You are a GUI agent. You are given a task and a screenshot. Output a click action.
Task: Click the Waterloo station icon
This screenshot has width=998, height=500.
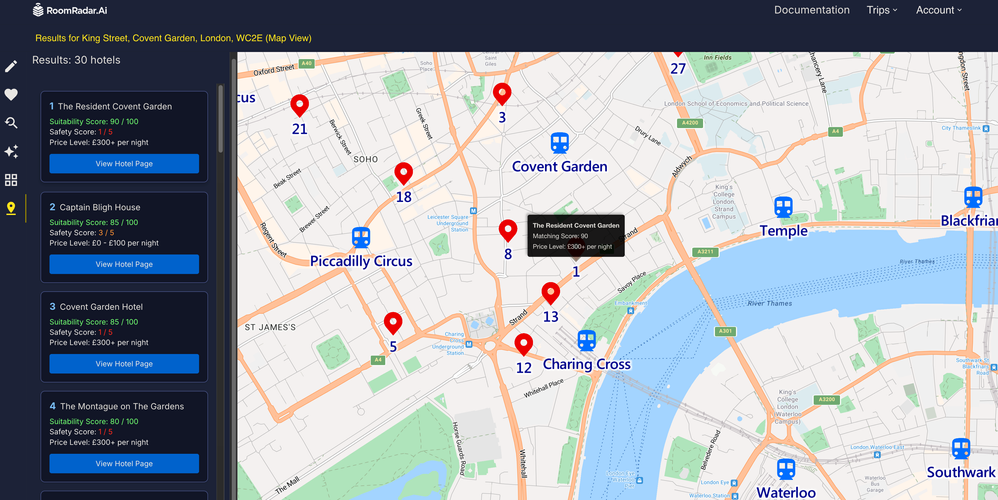pyautogui.click(x=786, y=469)
